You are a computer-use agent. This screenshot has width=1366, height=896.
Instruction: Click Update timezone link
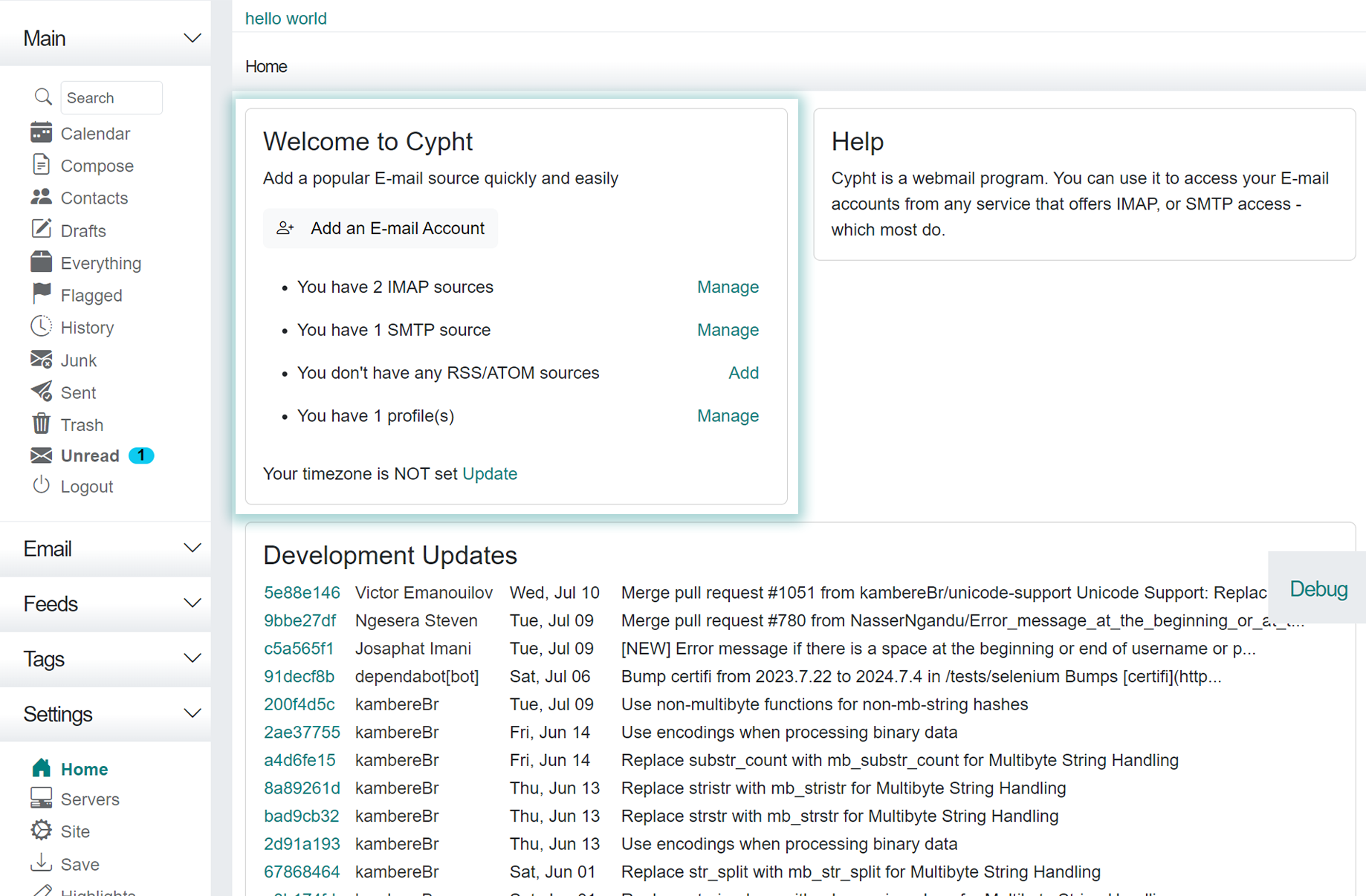490,474
